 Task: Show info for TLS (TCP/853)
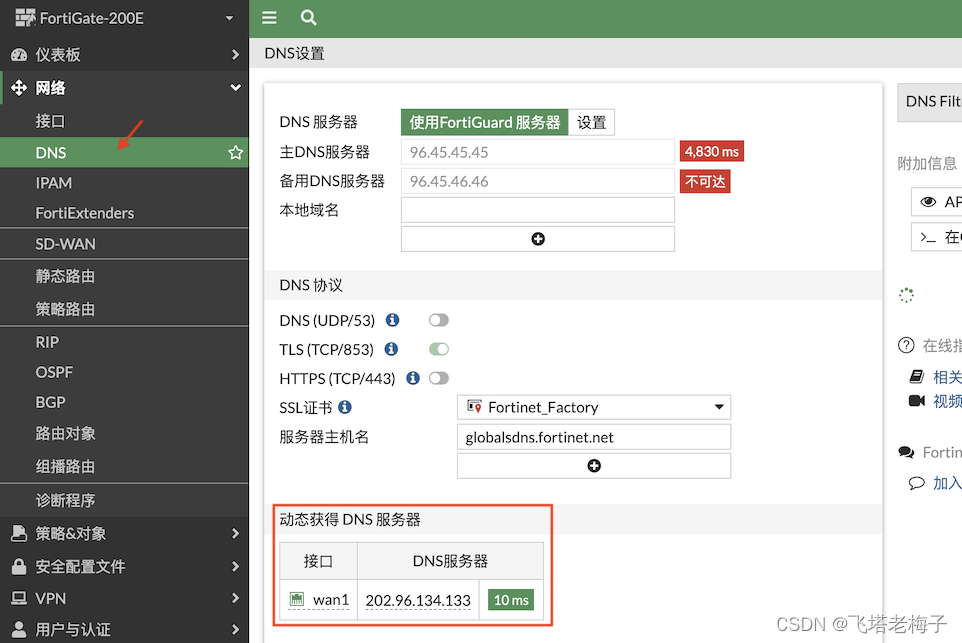(391, 349)
